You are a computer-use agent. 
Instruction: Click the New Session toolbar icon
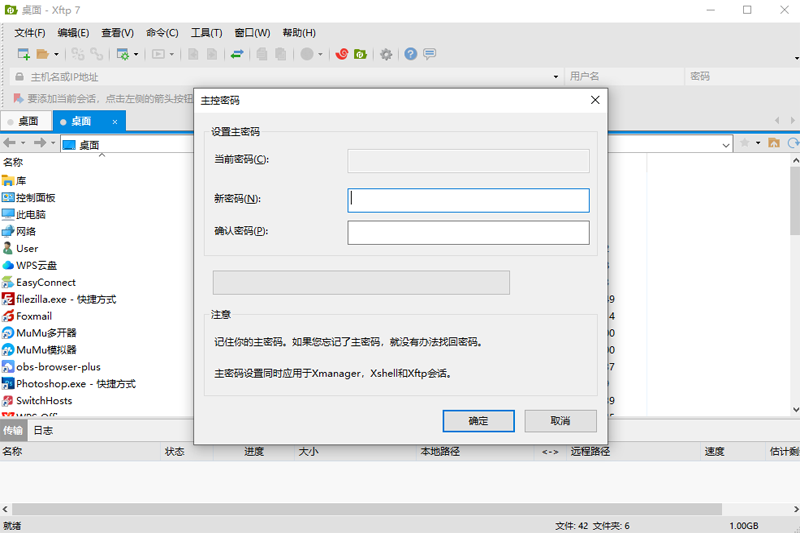[22, 54]
